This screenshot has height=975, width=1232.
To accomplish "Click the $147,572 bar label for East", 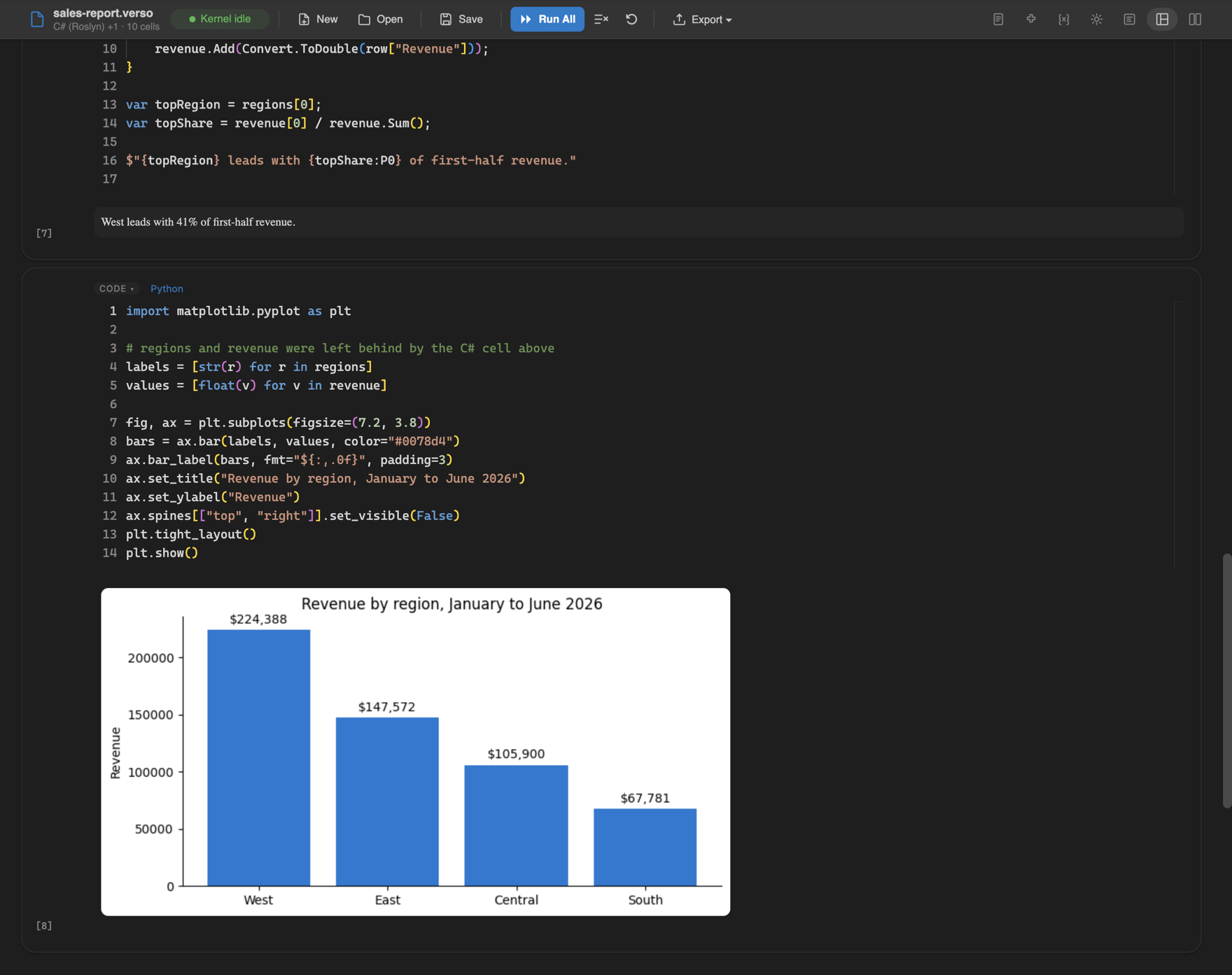I will tap(387, 707).
